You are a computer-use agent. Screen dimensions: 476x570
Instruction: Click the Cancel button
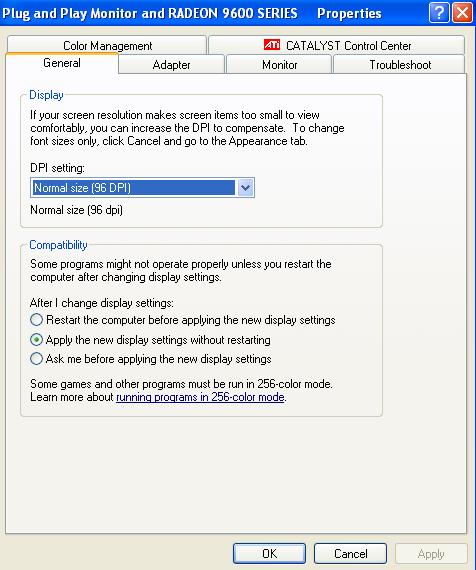pyautogui.click(x=350, y=554)
